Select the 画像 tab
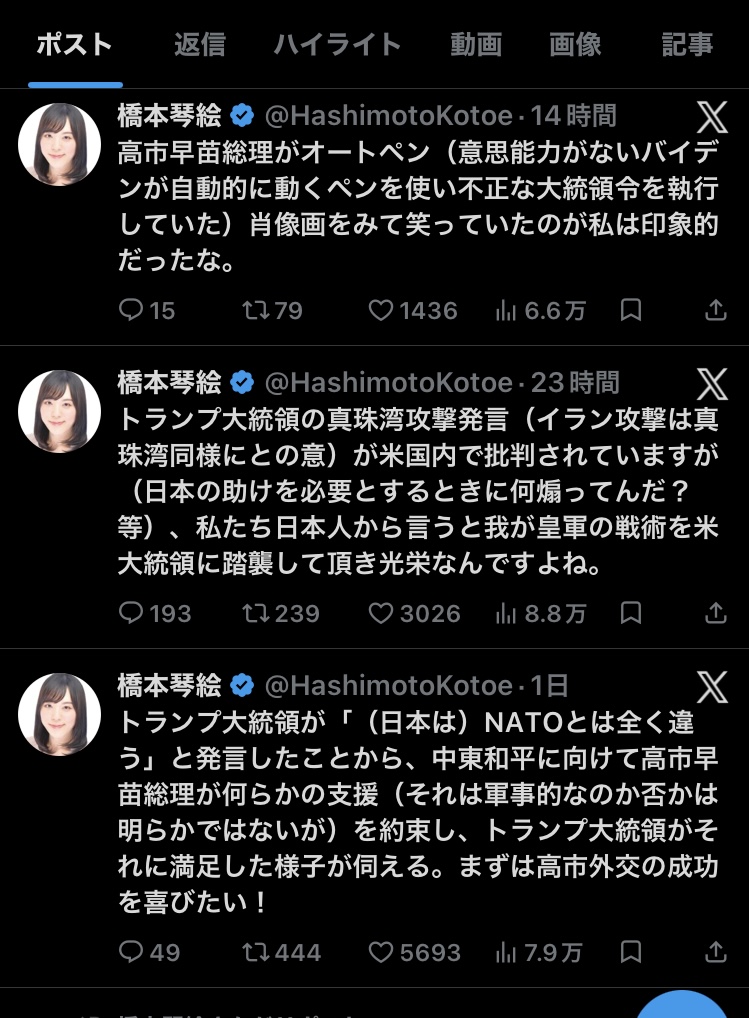The image size is (749, 1018). (x=575, y=45)
